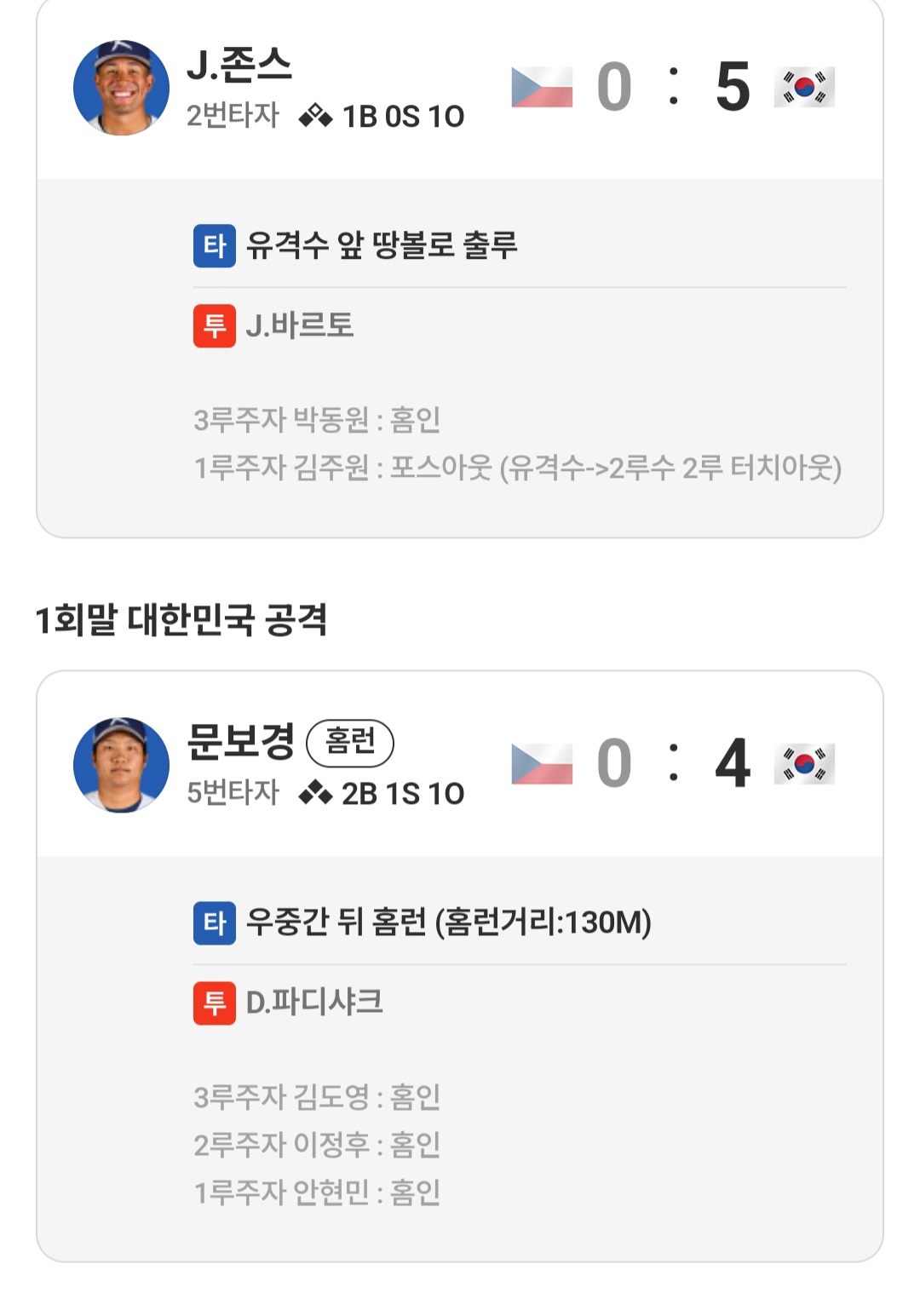
Task: Click the base diamond icon beside 2B 1S 1O
Action: point(315,793)
